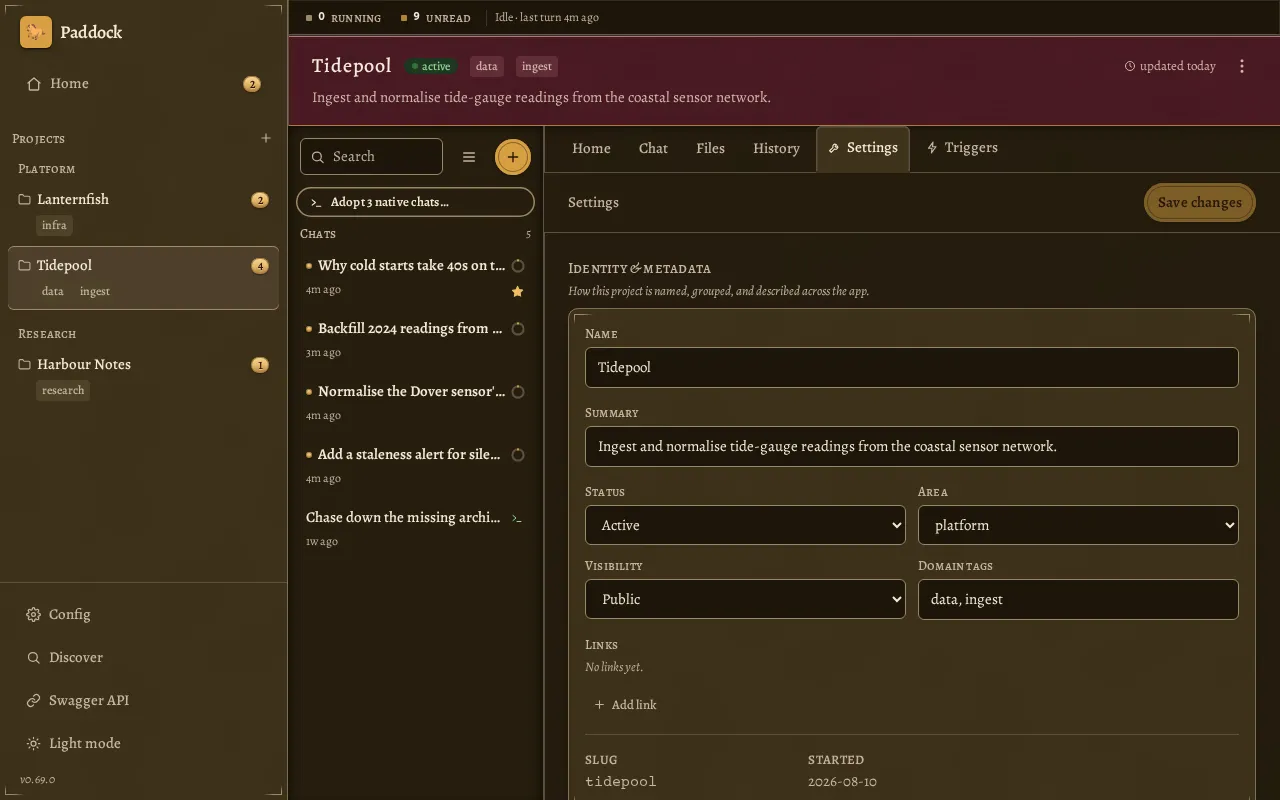The height and width of the screenshot is (800, 1280).
Task: Click the updated today clock indicator
Action: click(x=1170, y=66)
